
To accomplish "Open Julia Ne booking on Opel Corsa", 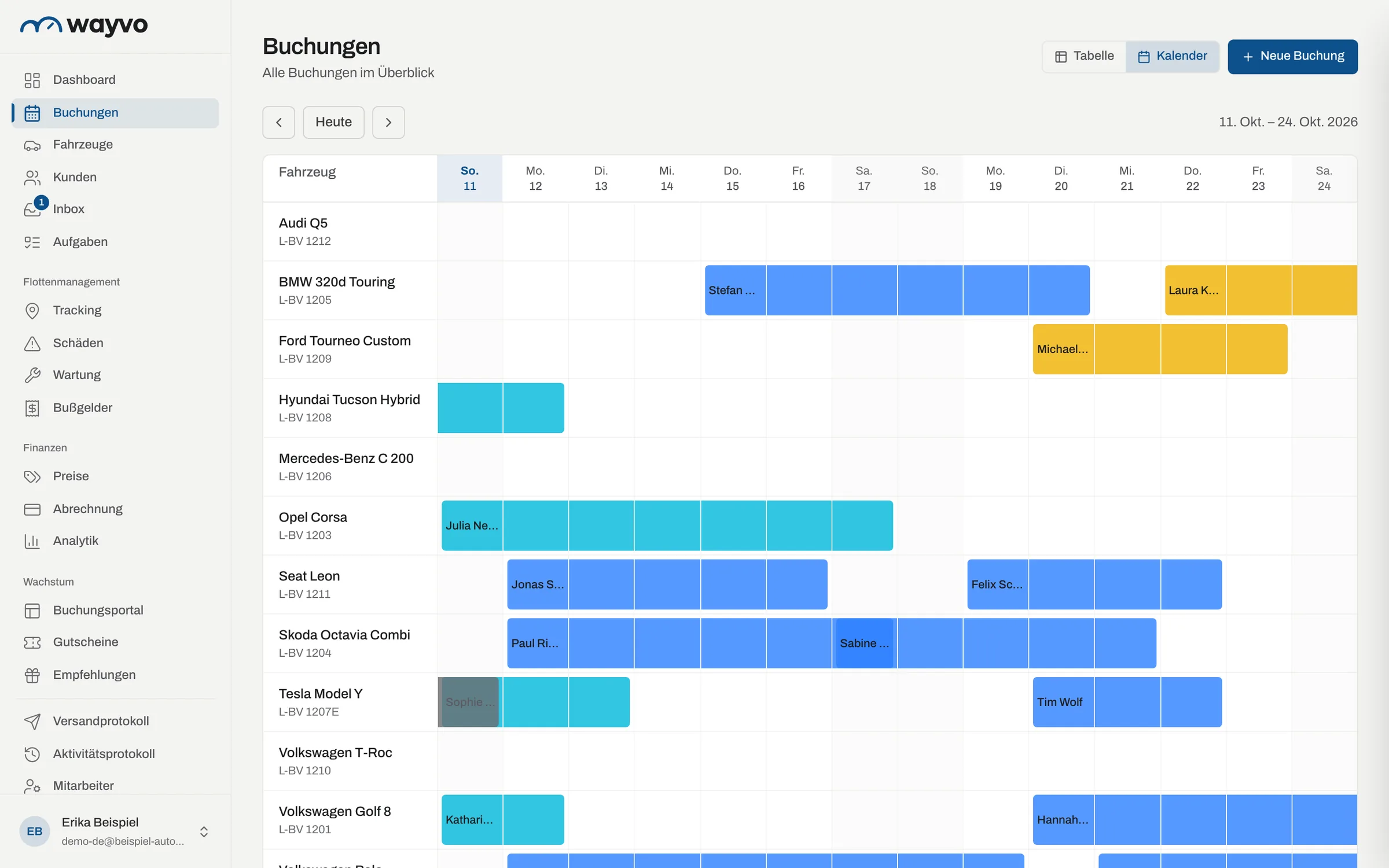I will pos(667,525).
